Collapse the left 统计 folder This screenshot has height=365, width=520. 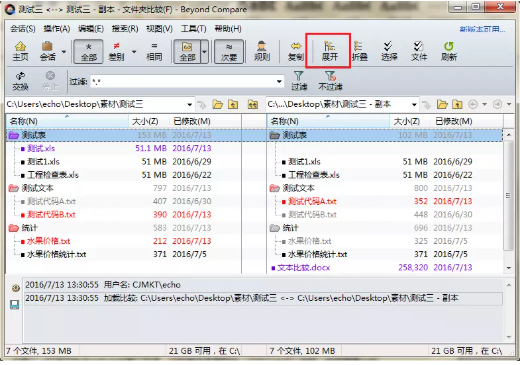click(14, 228)
